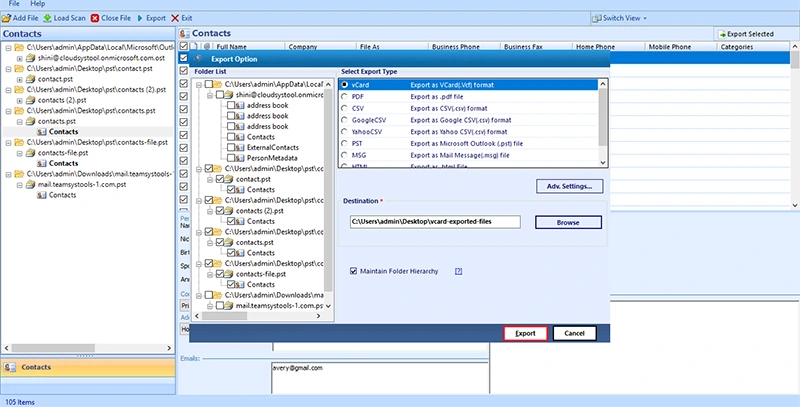Select the ExternalContacts folder icon in Folder List

pos(240,147)
